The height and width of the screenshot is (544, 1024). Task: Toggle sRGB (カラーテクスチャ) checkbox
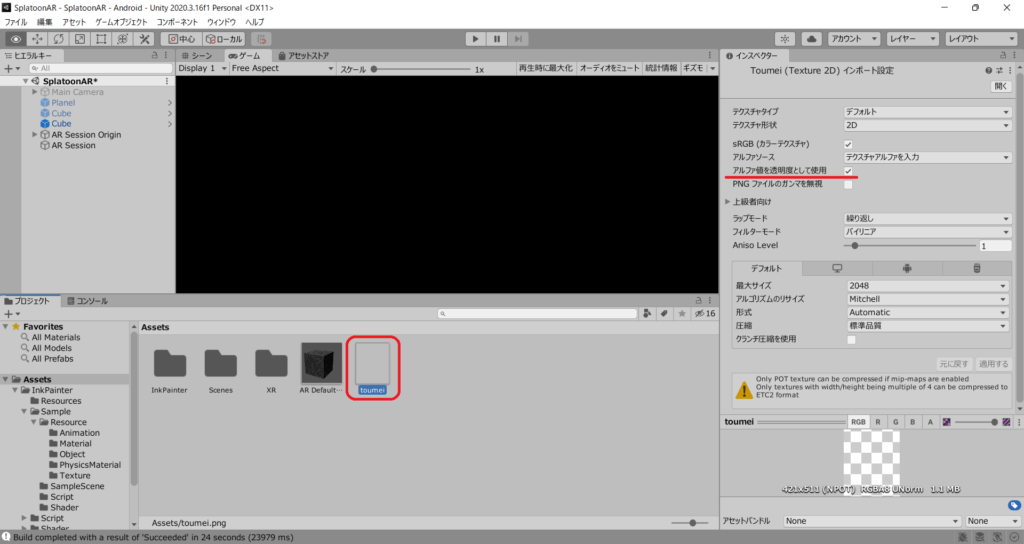(x=848, y=144)
